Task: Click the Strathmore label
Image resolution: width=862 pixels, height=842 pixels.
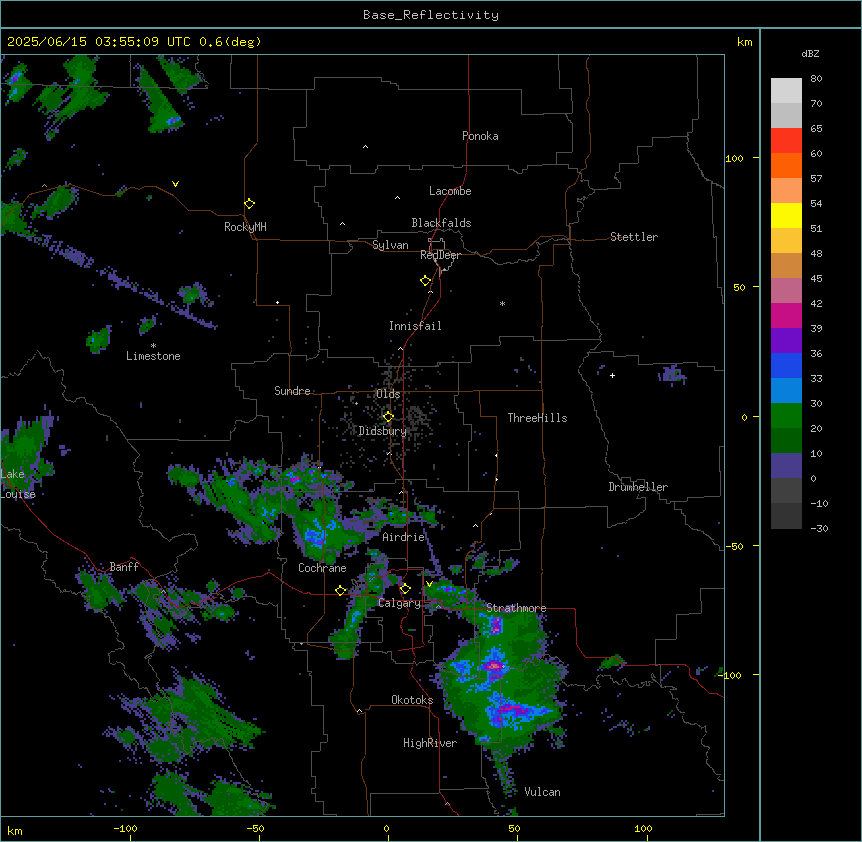Action: (516, 608)
